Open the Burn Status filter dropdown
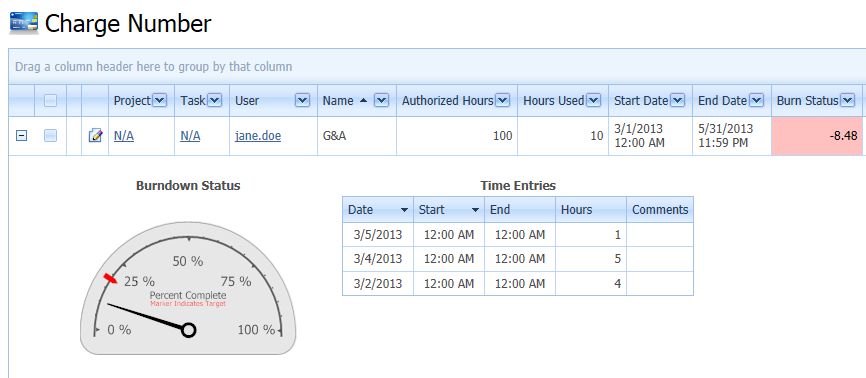The height and width of the screenshot is (378, 866). (x=847, y=101)
